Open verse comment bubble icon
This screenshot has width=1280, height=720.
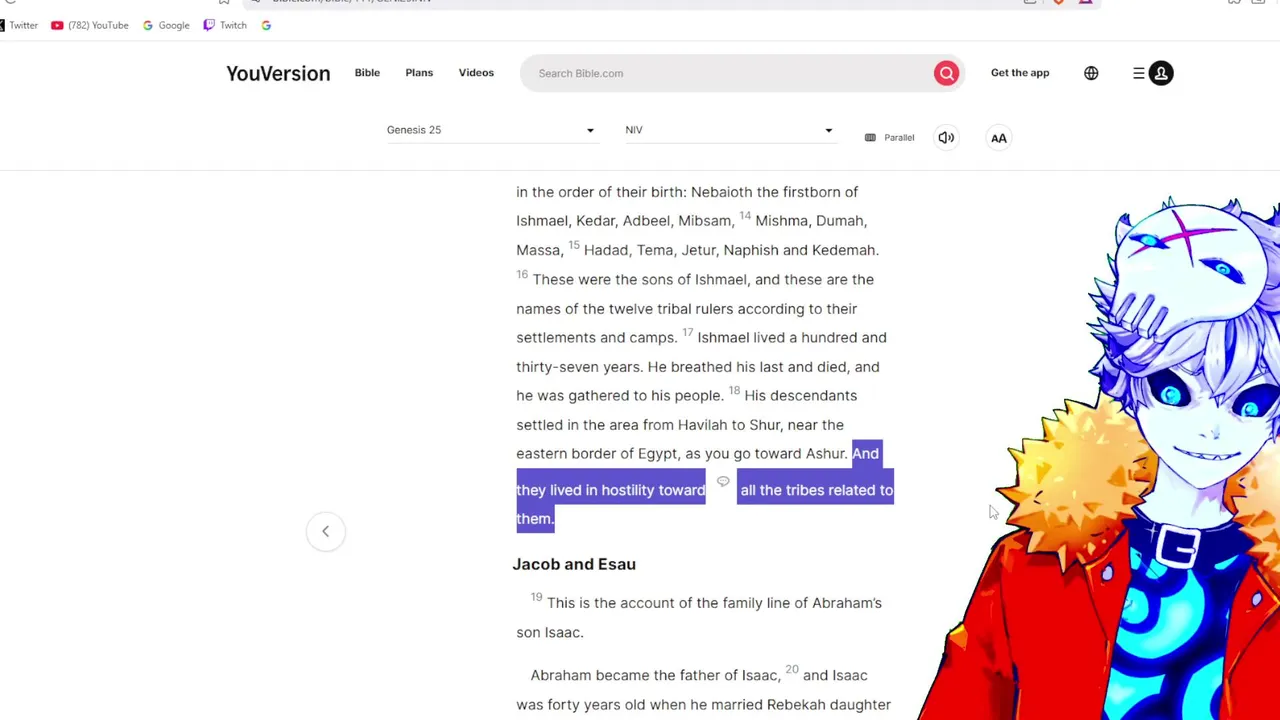pos(723,482)
